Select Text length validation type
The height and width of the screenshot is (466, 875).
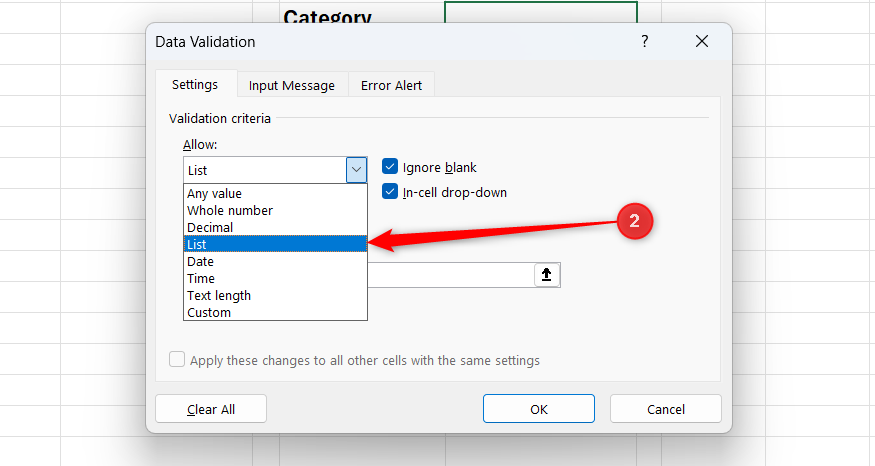(x=275, y=295)
